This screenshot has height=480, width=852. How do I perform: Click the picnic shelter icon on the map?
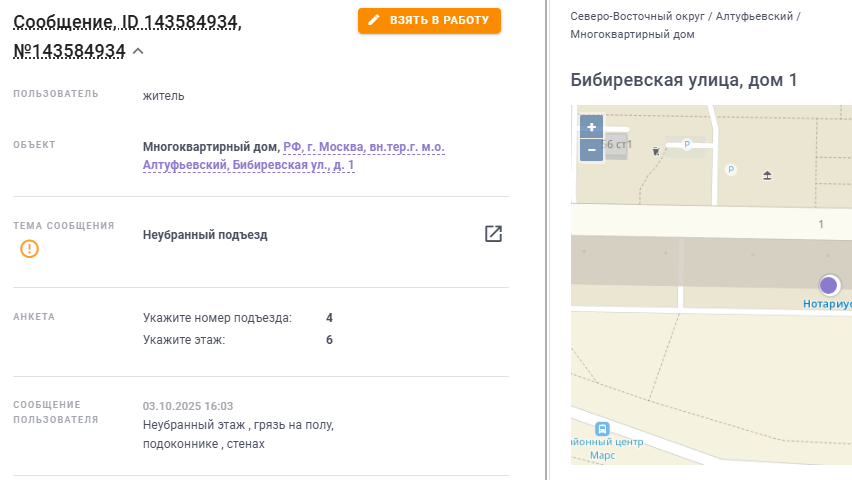pos(767,175)
